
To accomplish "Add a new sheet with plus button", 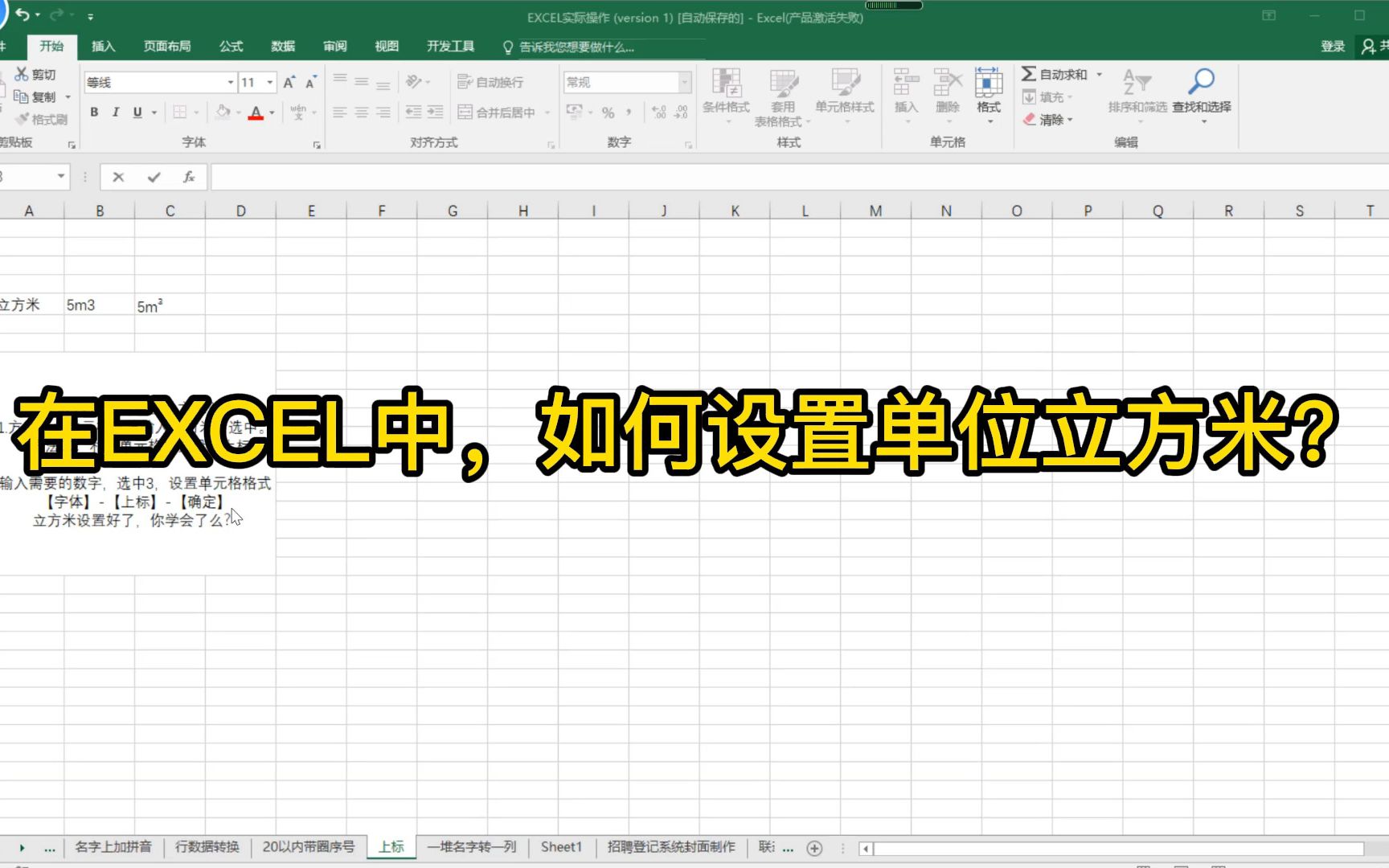I will click(x=814, y=848).
